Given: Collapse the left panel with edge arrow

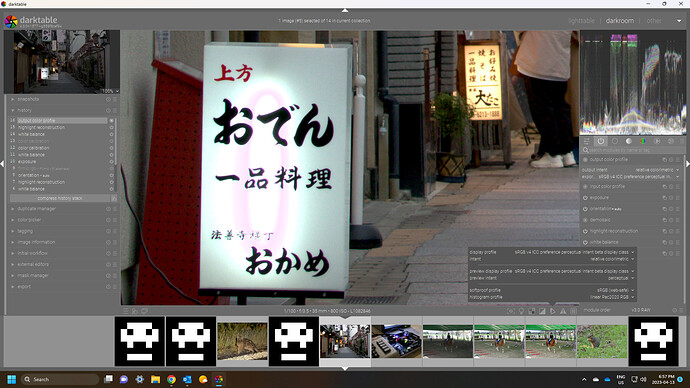Looking at the screenshot, I should click(2, 164).
